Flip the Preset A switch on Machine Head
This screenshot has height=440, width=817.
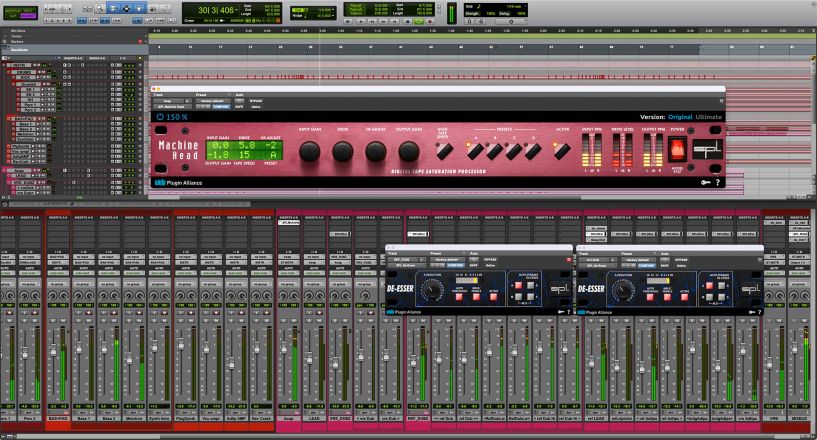point(475,151)
